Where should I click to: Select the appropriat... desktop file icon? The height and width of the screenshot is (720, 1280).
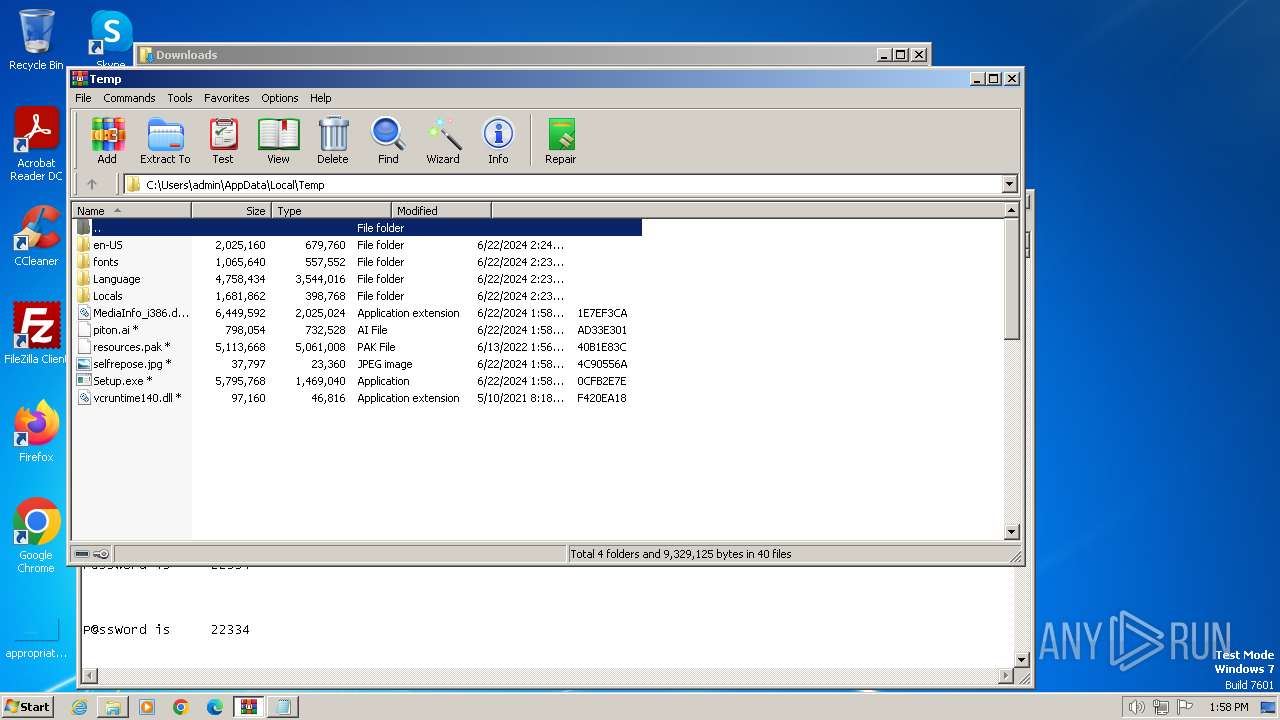point(36,640)
